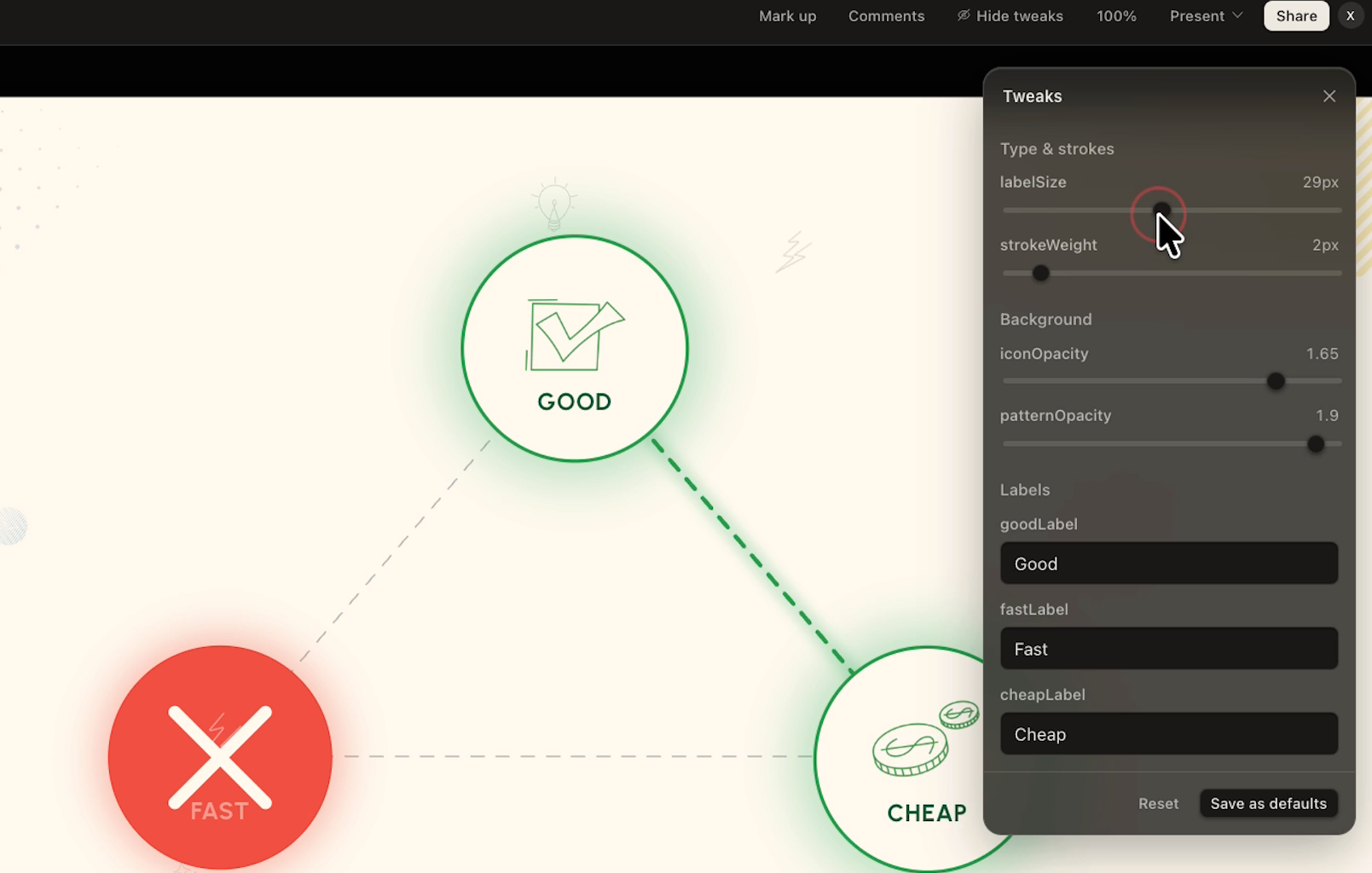Open the X user avatar menu
1372x873 pixels.
1350,16
